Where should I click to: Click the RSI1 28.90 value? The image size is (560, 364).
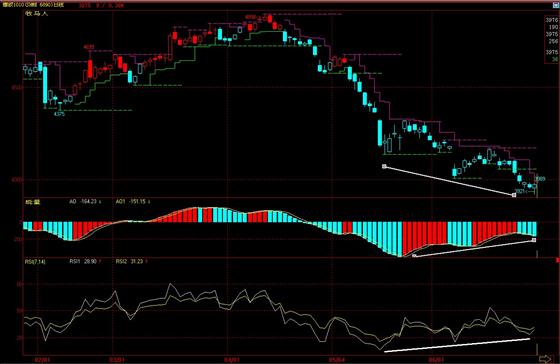85,261
